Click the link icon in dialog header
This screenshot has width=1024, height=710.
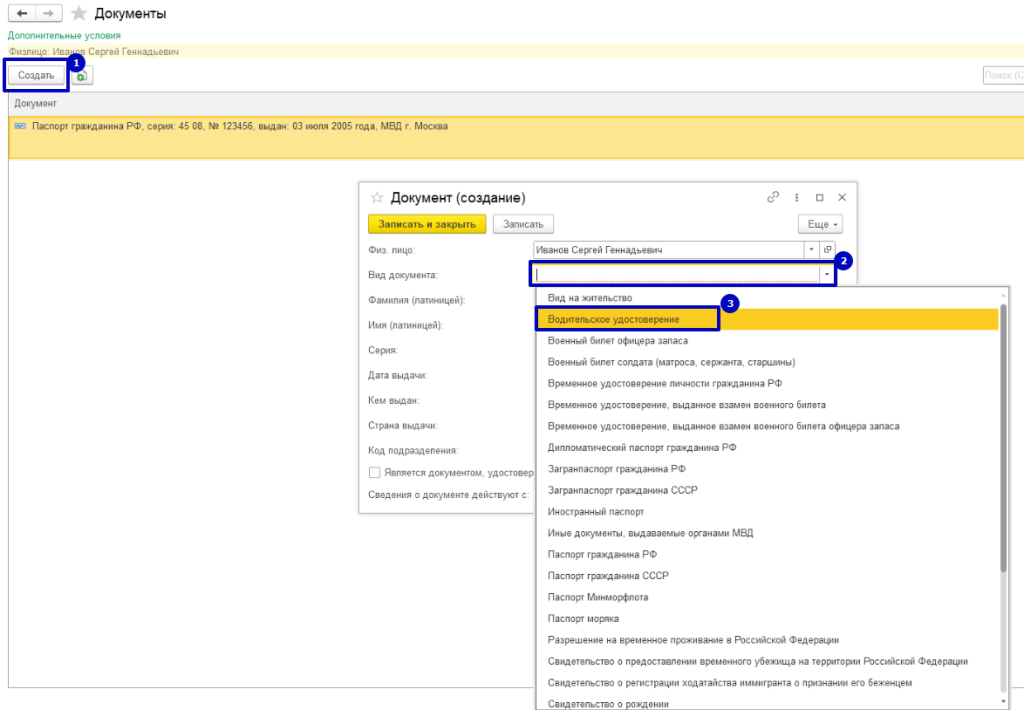tap(772, 197)
